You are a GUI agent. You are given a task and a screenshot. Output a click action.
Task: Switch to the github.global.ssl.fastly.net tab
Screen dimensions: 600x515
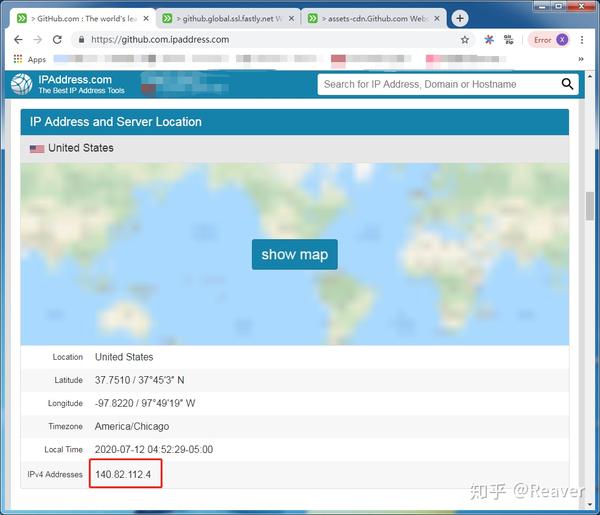point(228,18)
